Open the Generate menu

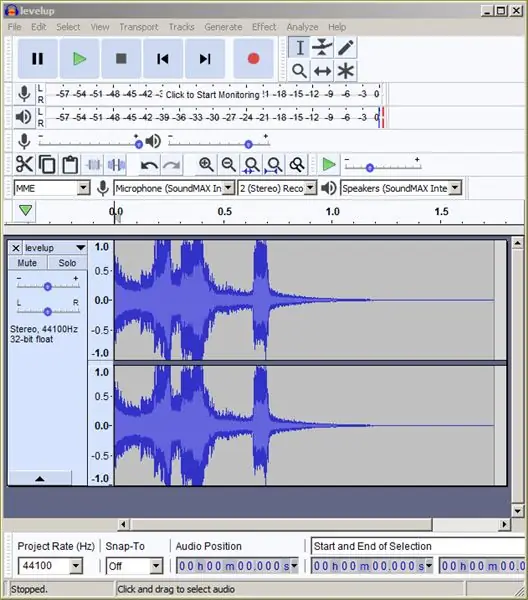[x=223, y=27]
